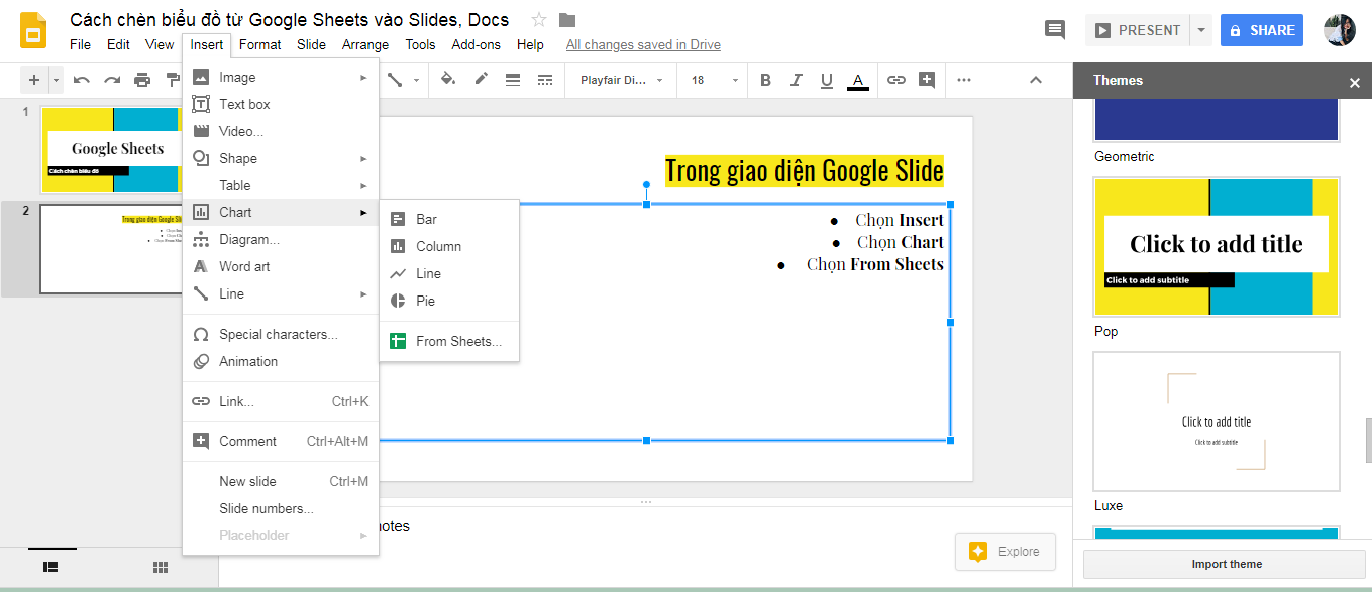The width and height of the screenshot is (1372, 592).
Task: Click the Google Slides home logo
Action: point(34,30)
